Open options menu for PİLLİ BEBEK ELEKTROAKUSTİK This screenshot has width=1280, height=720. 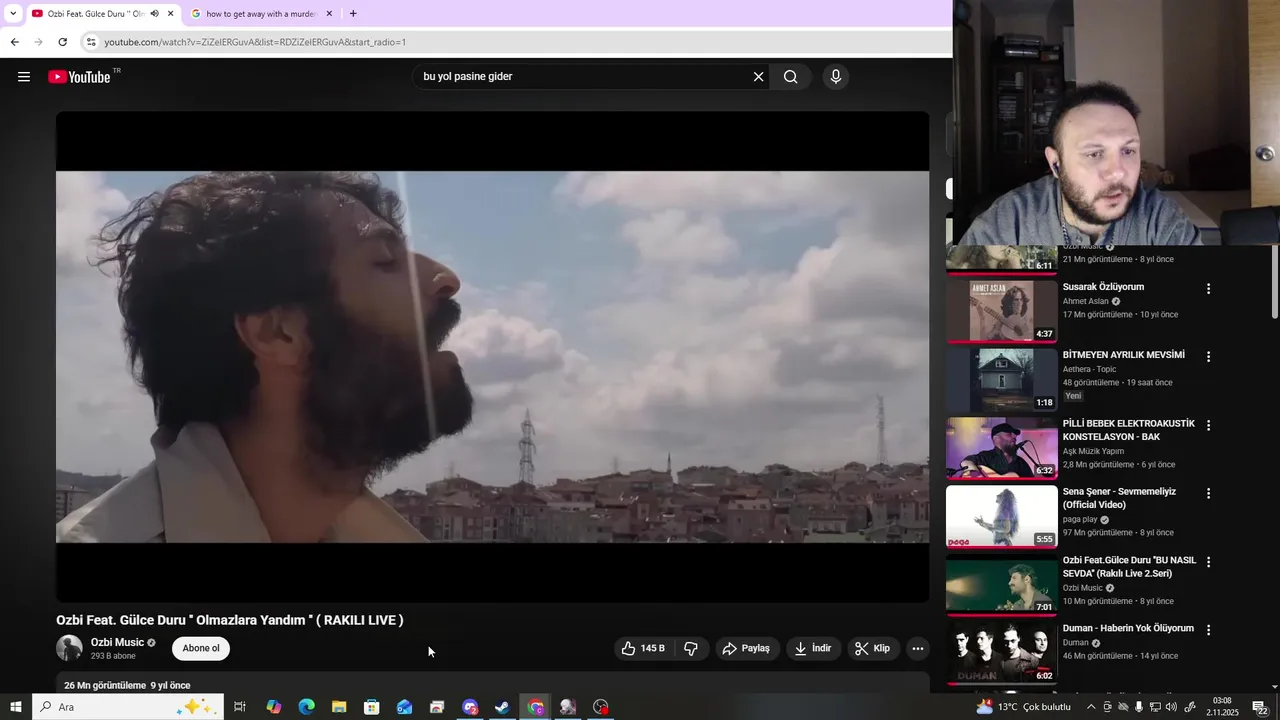coord(1208,425)
